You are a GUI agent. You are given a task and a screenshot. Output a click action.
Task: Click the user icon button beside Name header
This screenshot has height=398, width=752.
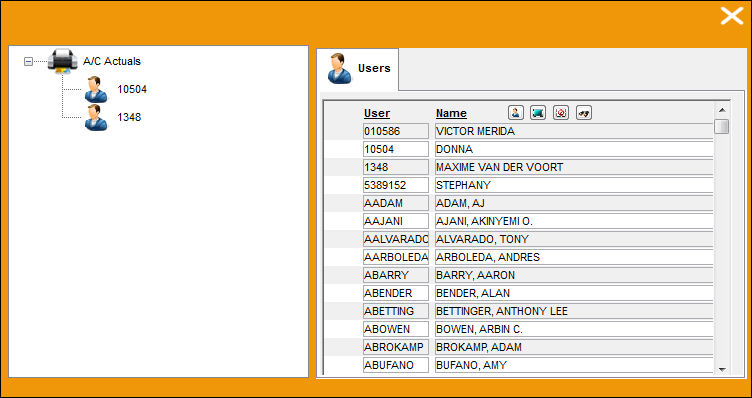click(516, 113)
